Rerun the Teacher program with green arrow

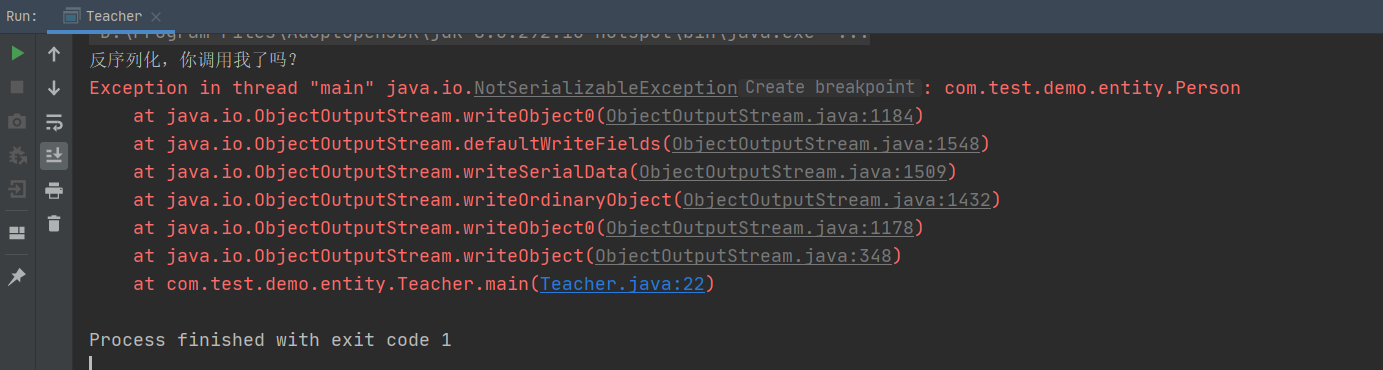coord(17,54)
